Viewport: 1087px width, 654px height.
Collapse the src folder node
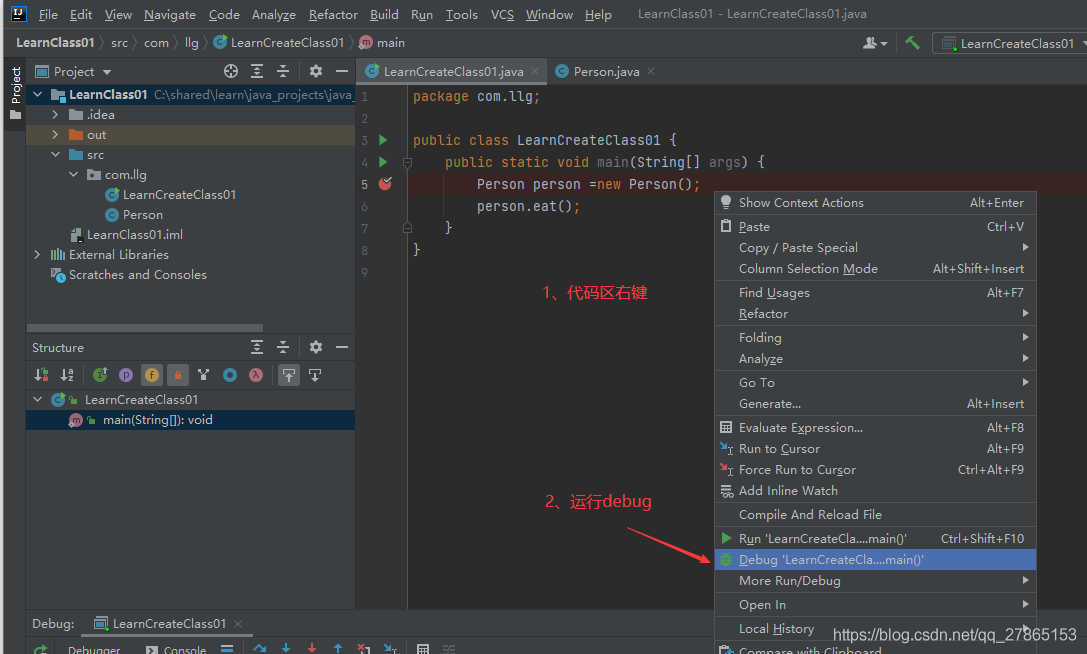pos(56,155)
